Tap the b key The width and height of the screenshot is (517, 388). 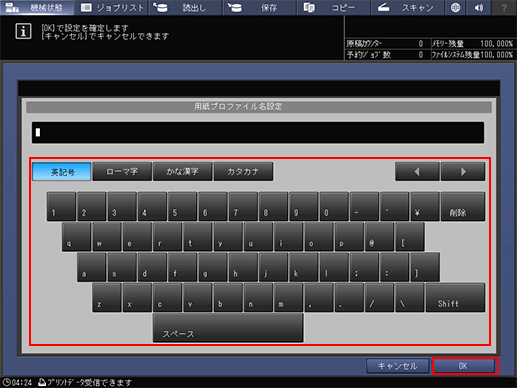[x=228, y=297]
